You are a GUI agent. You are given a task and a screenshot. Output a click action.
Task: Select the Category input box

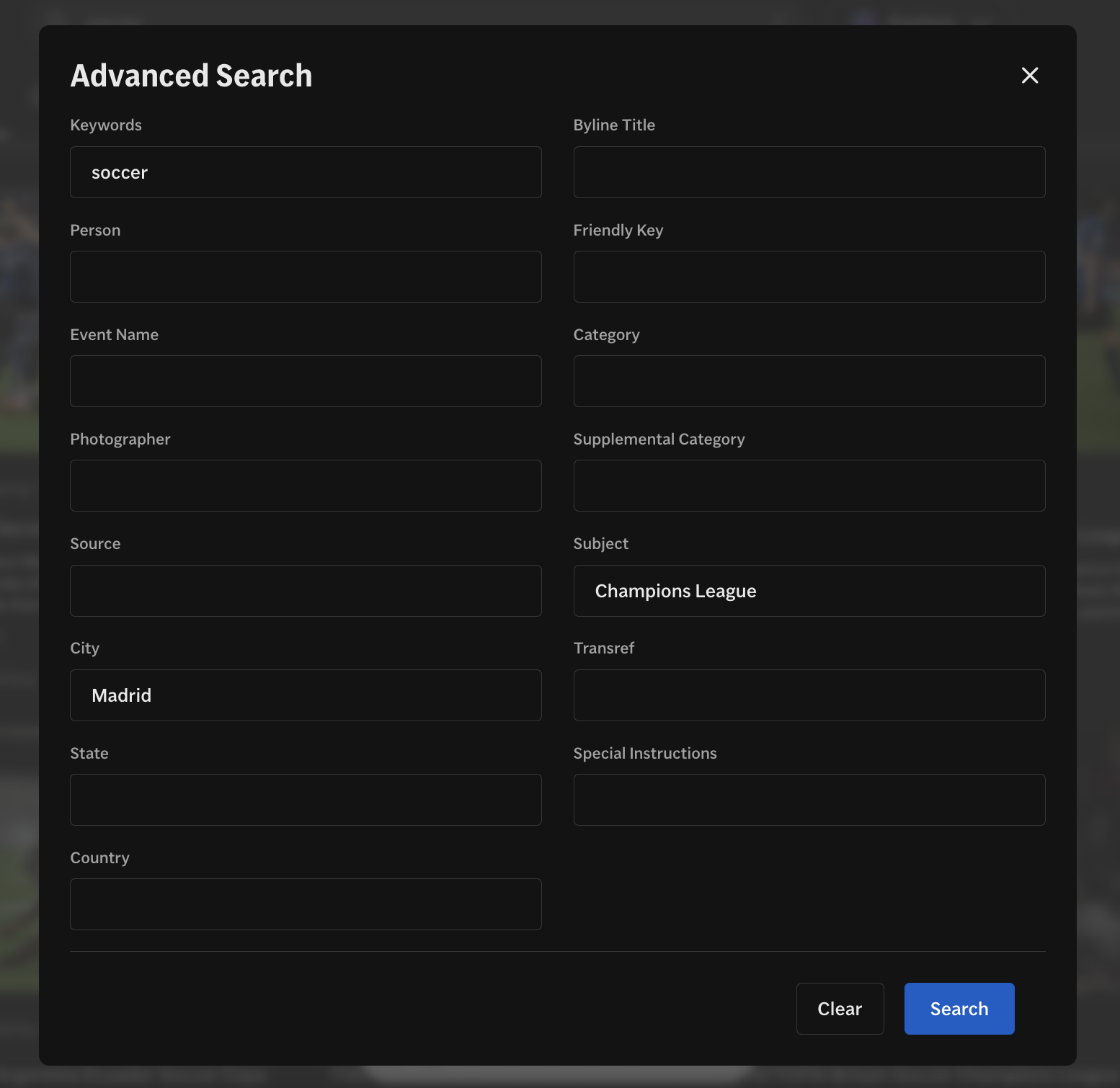pos(809,381)
